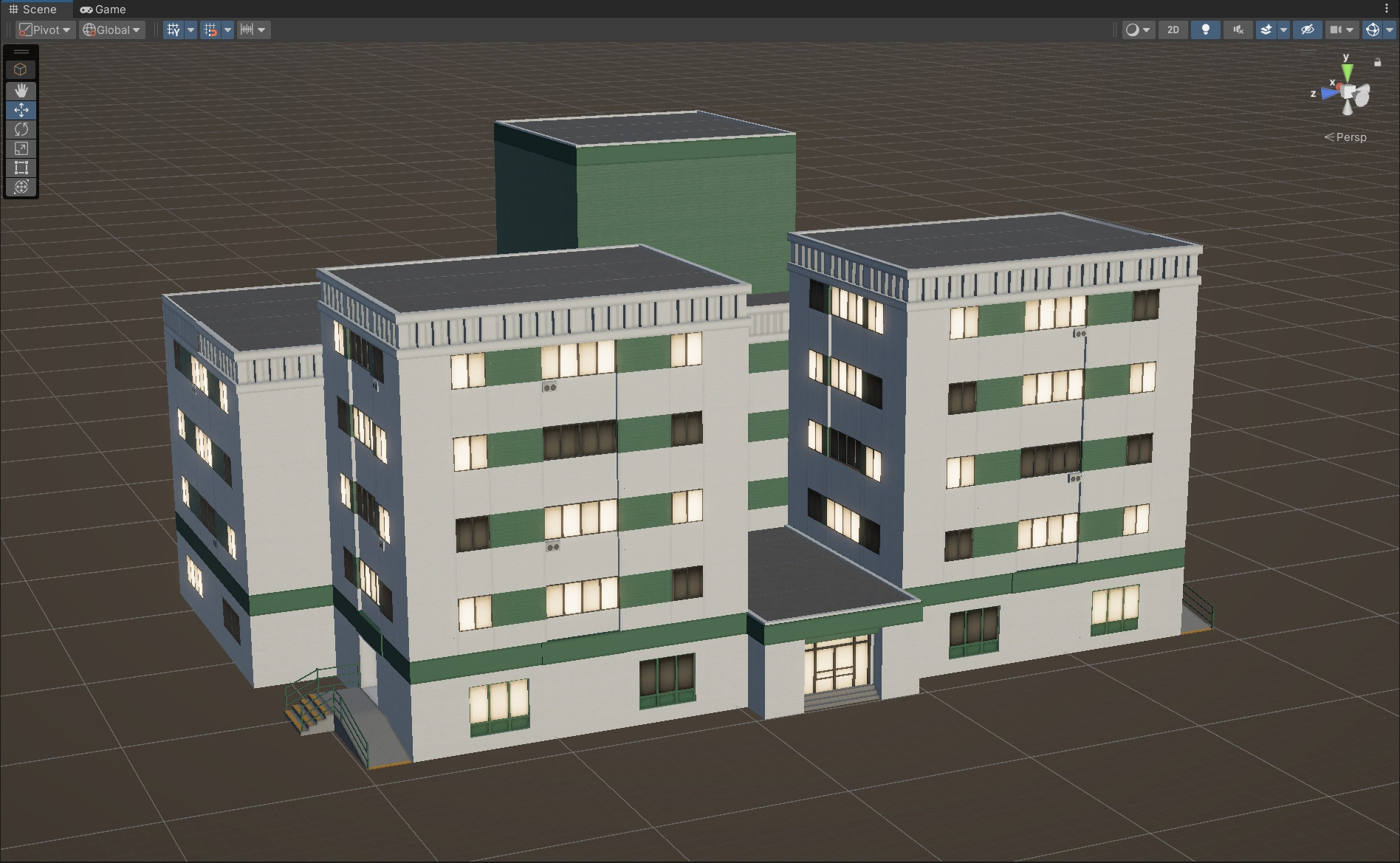Viewport: 1400px width, 863px height.
Task: Toggle scene lighting bulb button
Action: pyautogui.click(x=1206, y=30)
